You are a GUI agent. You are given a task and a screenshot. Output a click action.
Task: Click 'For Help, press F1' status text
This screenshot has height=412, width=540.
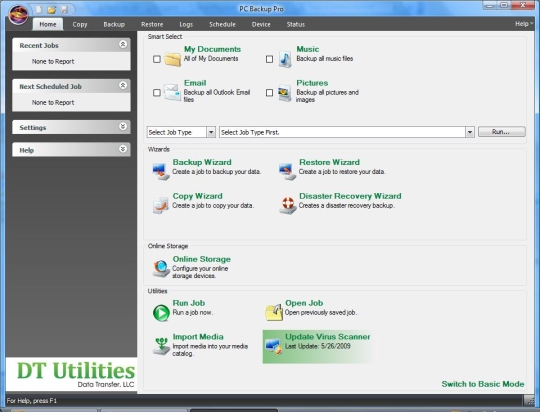click(32, 401)
